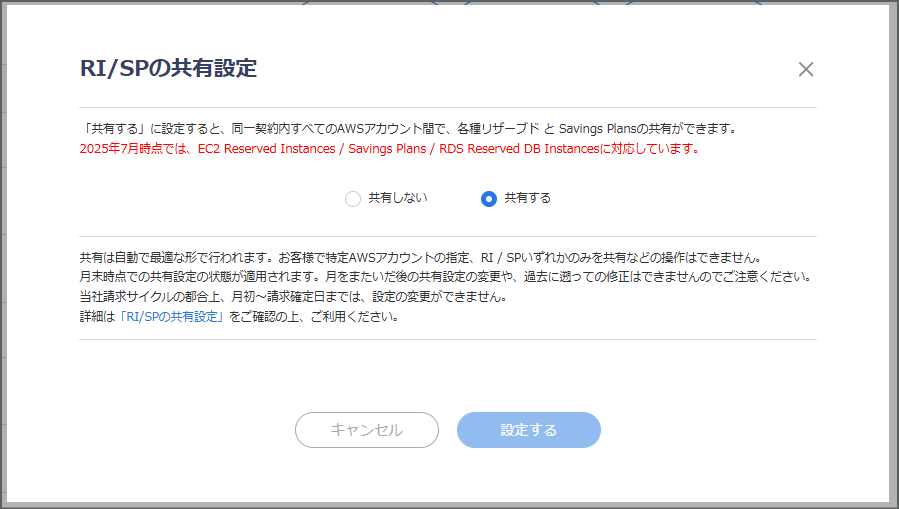Click the RI/SPの共有設定 dialog title
This screenshot has height=509, width=899.
168,68
